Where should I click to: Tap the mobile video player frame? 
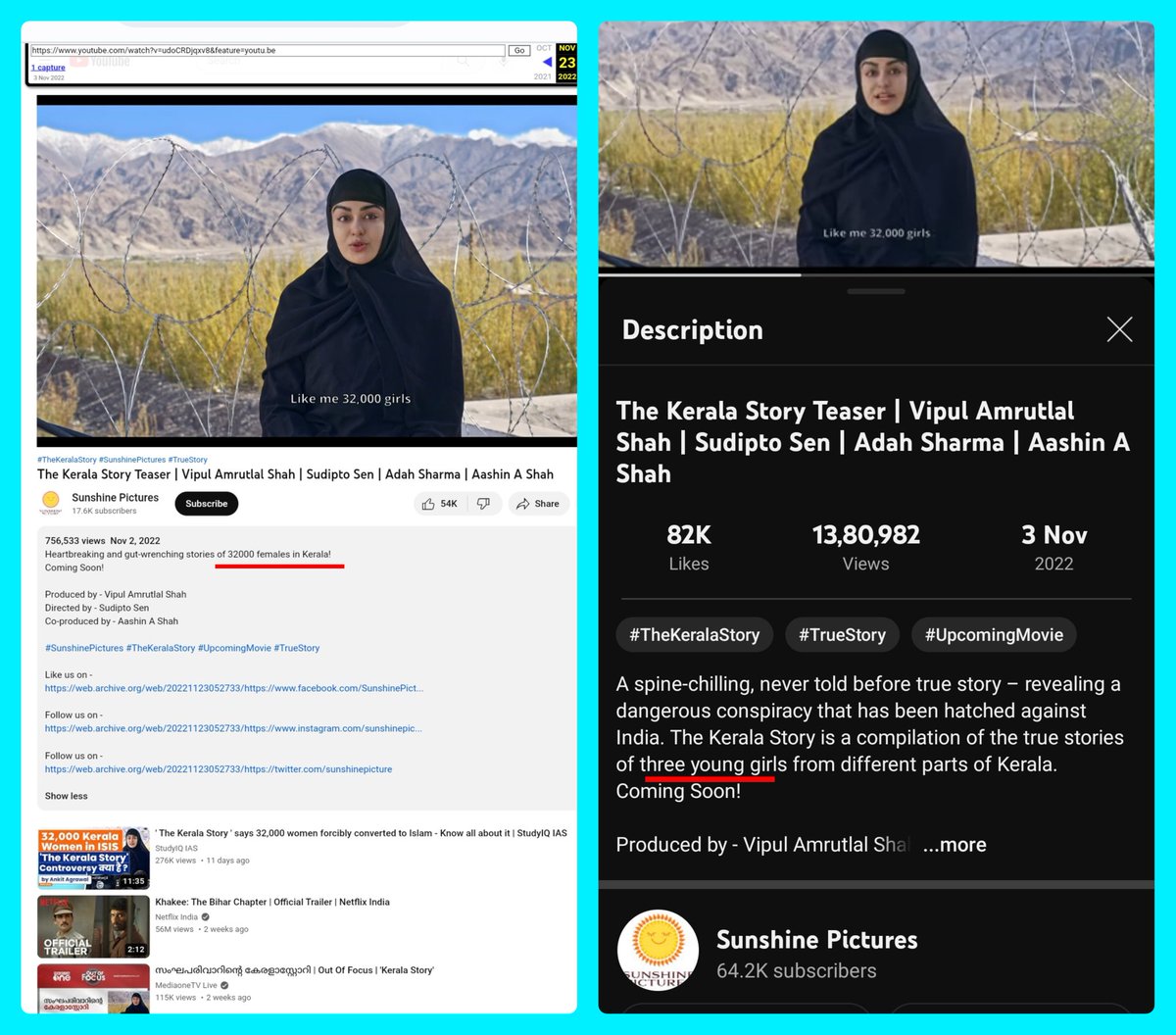tap(876, 144)
